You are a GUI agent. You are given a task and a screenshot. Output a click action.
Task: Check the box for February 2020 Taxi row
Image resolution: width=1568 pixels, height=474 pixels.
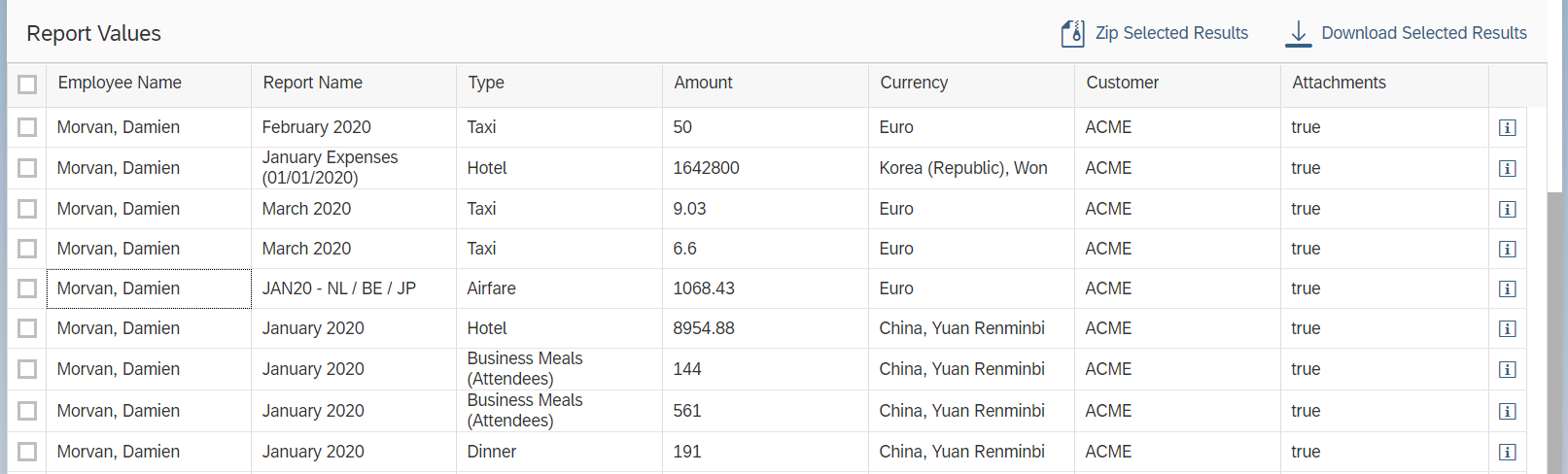[27, 127]
